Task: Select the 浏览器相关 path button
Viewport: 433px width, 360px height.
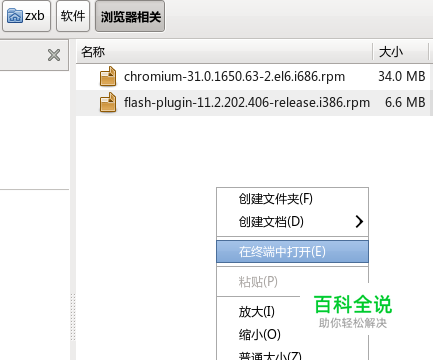Action: coord(130,16)
